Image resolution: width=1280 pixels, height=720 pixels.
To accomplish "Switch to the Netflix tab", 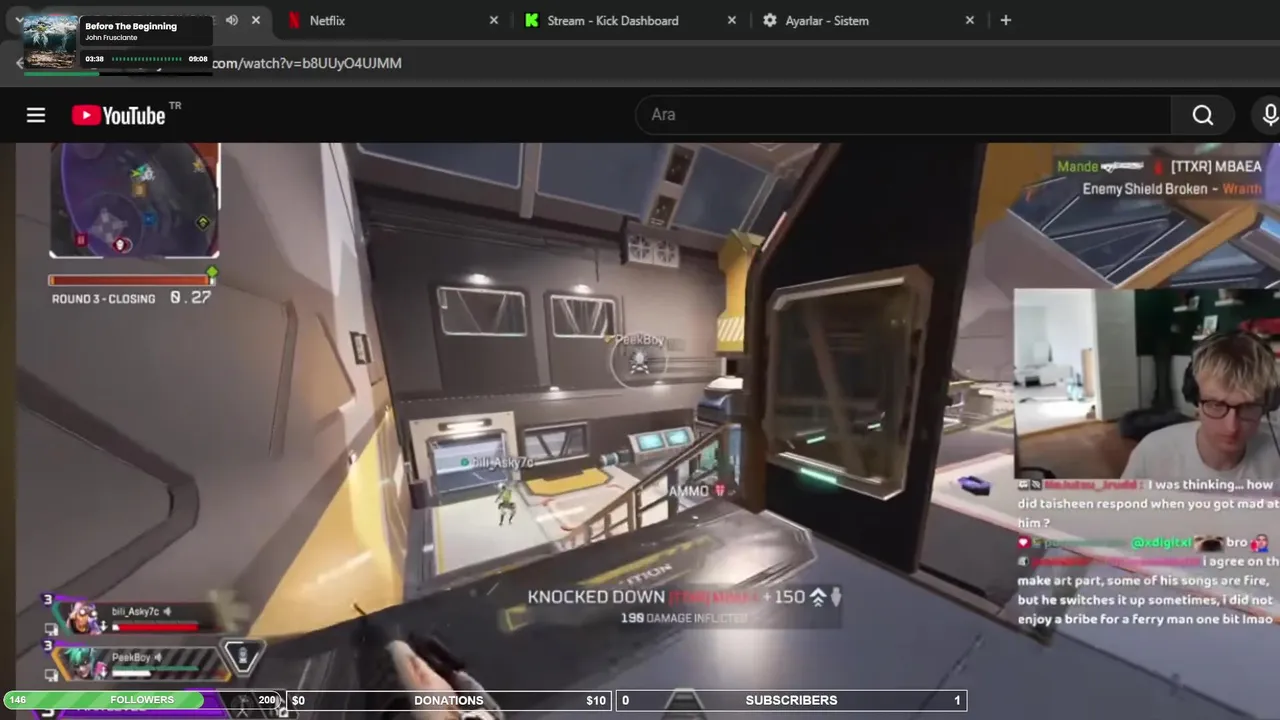I will coord(392,20).
